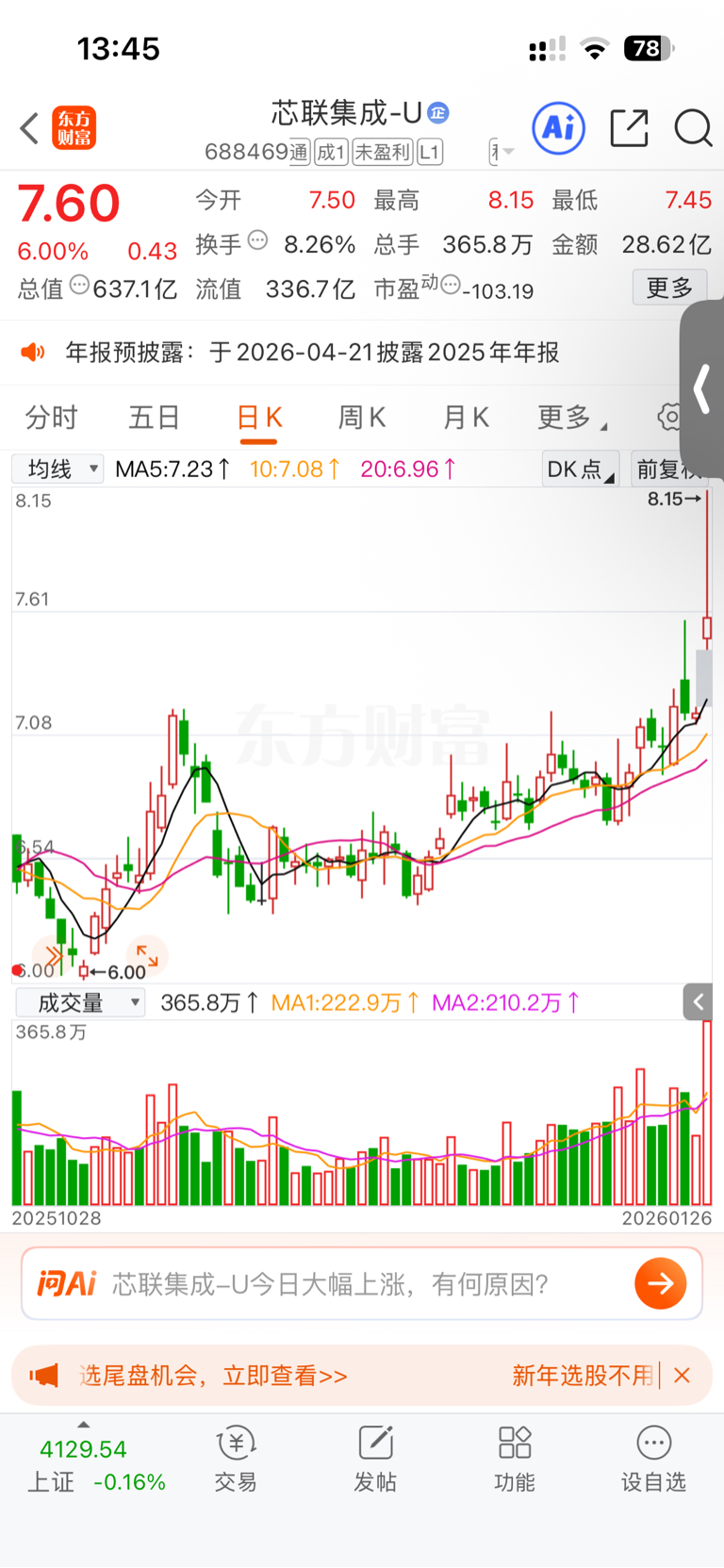724x1568 pixels.
Task: Tap the 市盈 info bubble icon
Action: tap(451, 284)
